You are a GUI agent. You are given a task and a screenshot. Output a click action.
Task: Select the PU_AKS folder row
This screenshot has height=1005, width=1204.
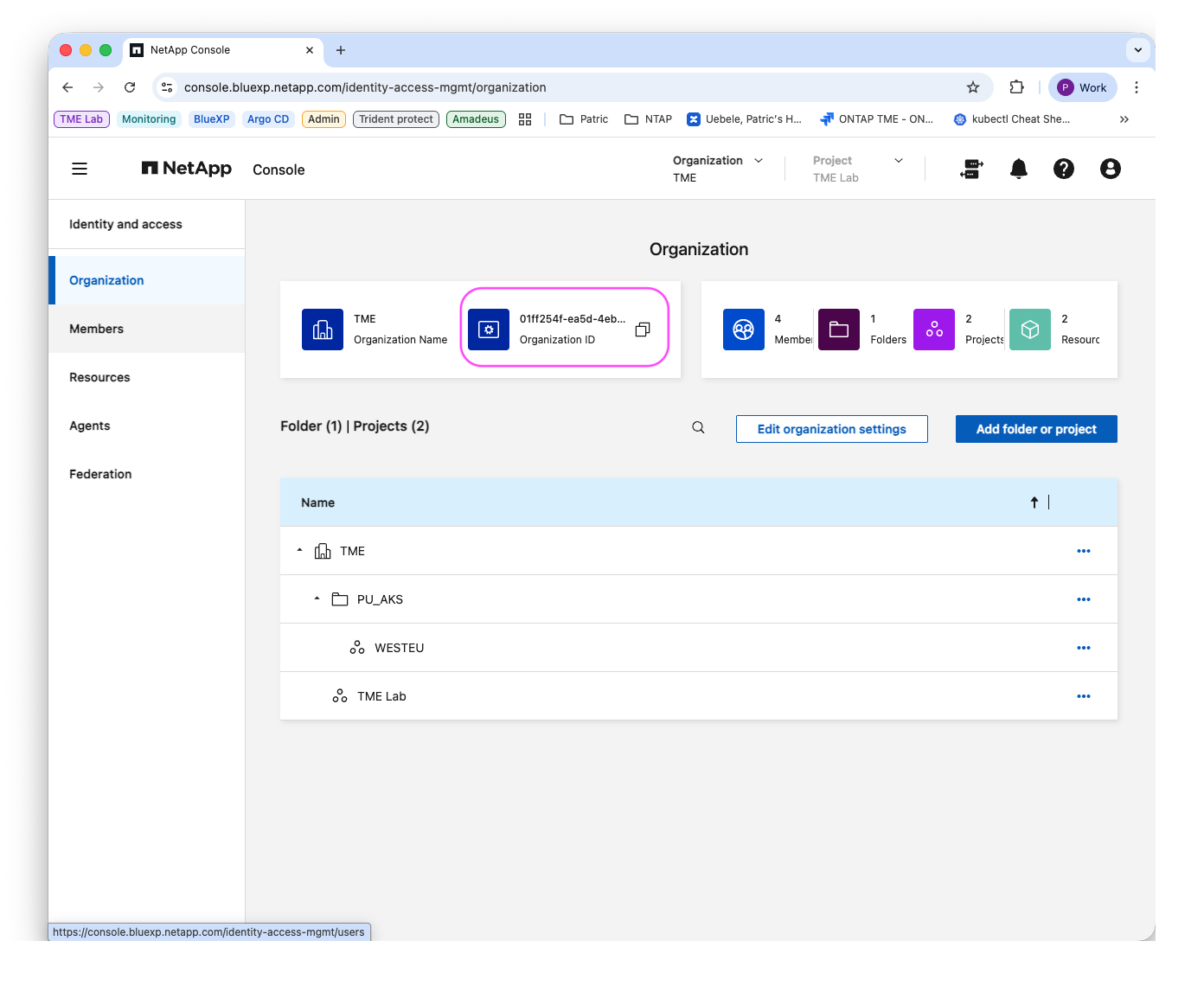coord(699,599)
